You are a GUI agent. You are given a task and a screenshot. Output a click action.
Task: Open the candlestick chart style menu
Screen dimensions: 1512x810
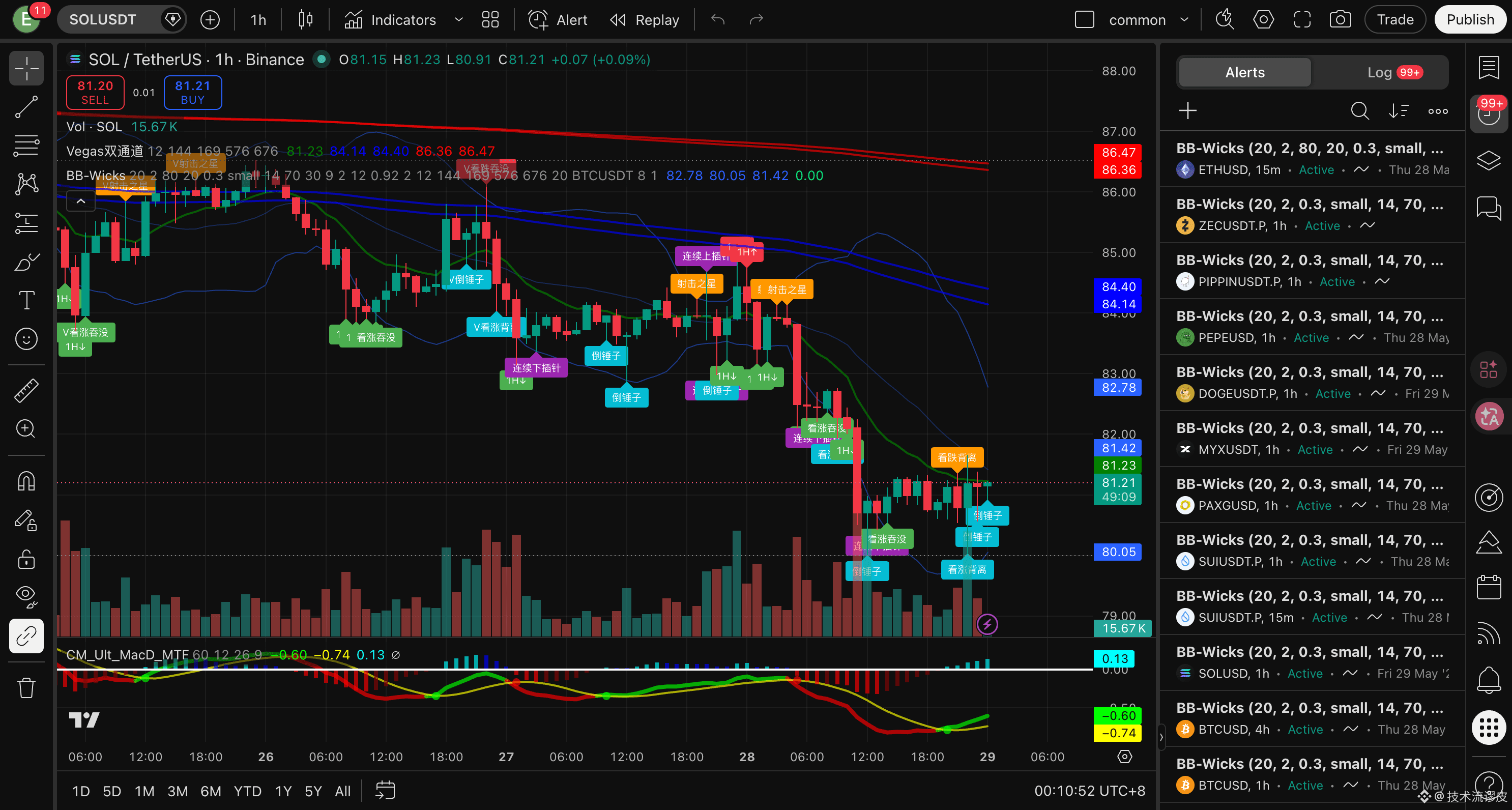point(305,20)
